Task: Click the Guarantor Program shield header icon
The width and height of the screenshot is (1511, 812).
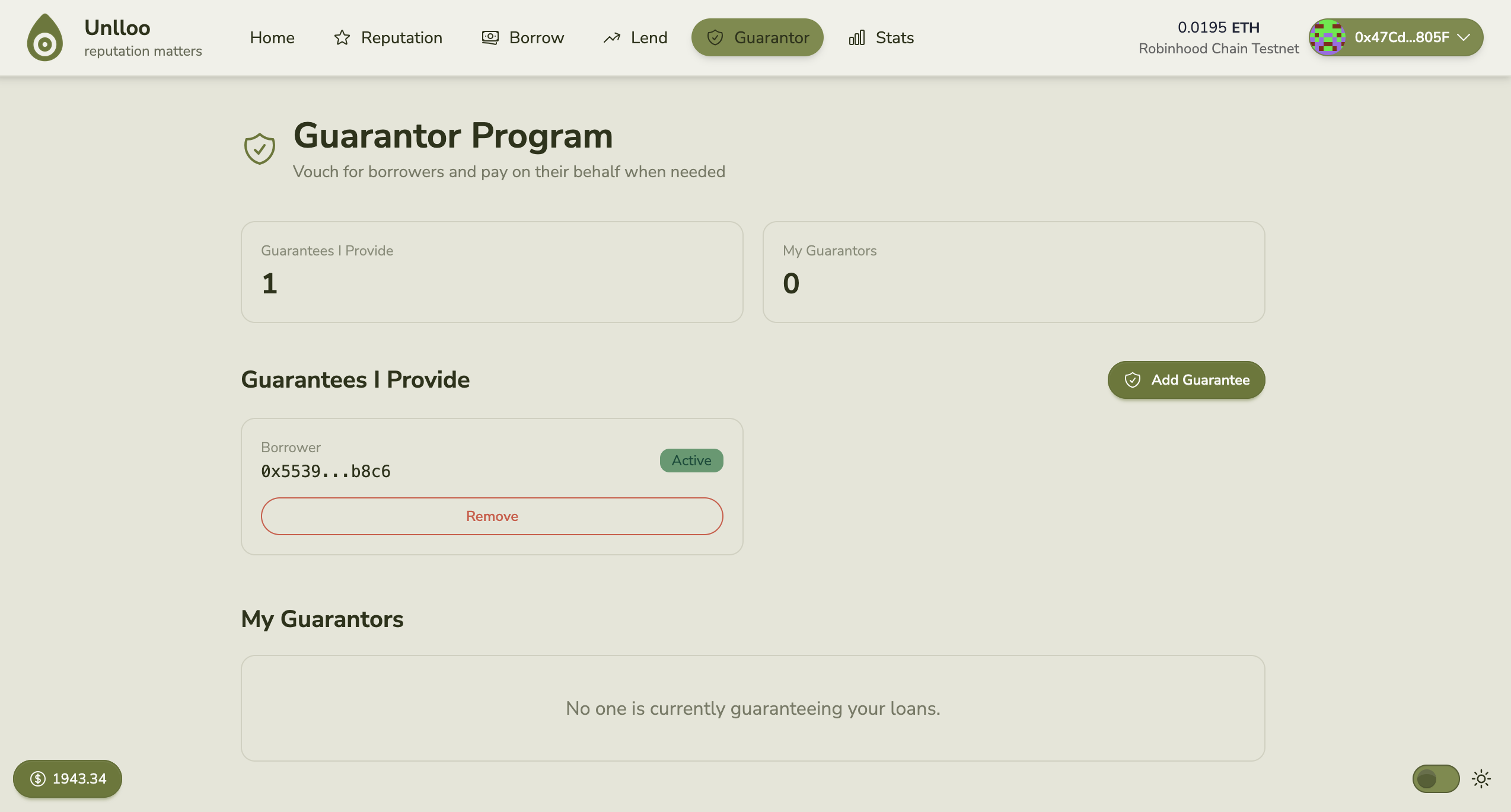Action: pyautogui.click(x=260, y=149)
